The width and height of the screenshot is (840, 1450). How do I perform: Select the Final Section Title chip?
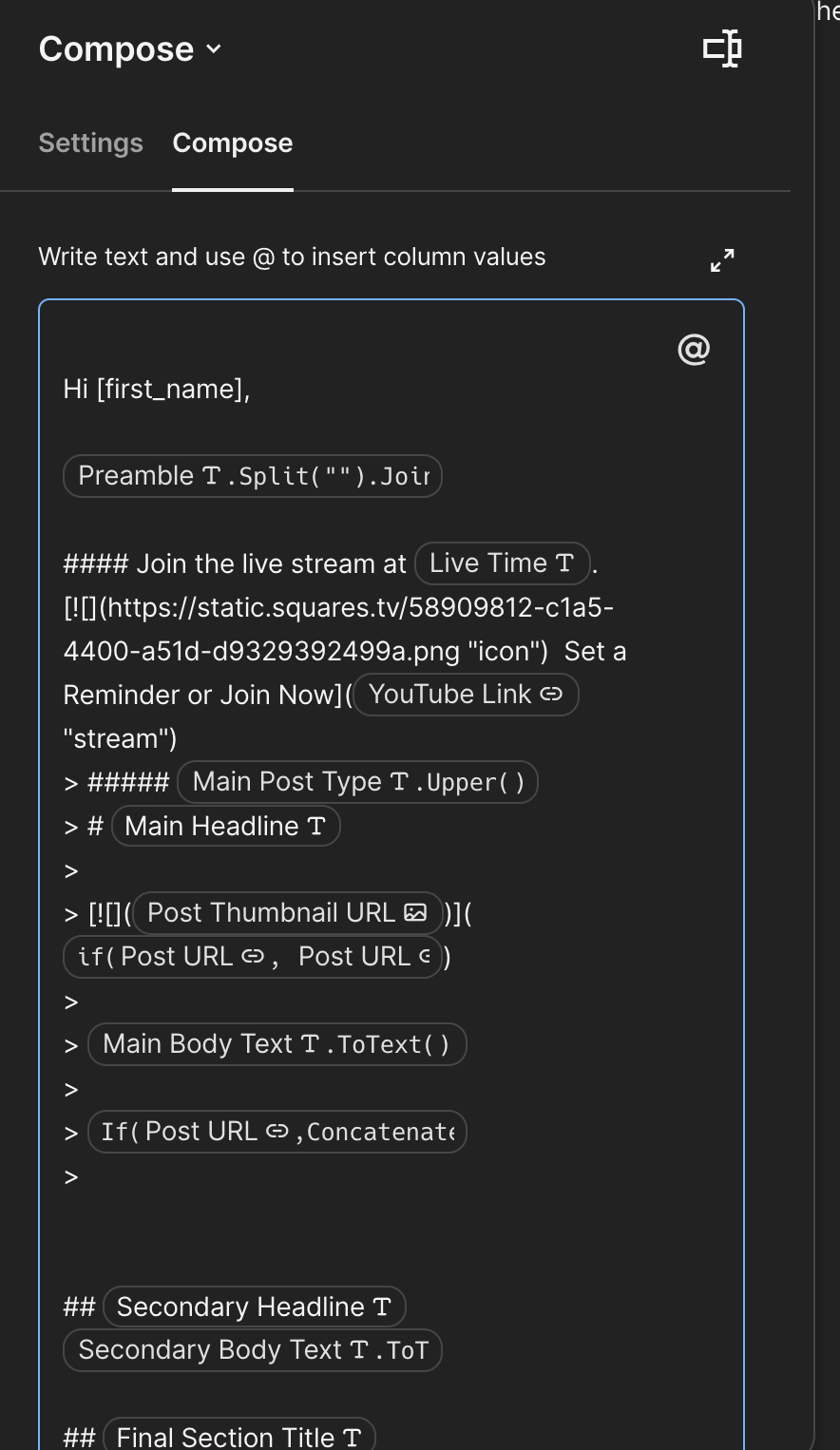238,1437
